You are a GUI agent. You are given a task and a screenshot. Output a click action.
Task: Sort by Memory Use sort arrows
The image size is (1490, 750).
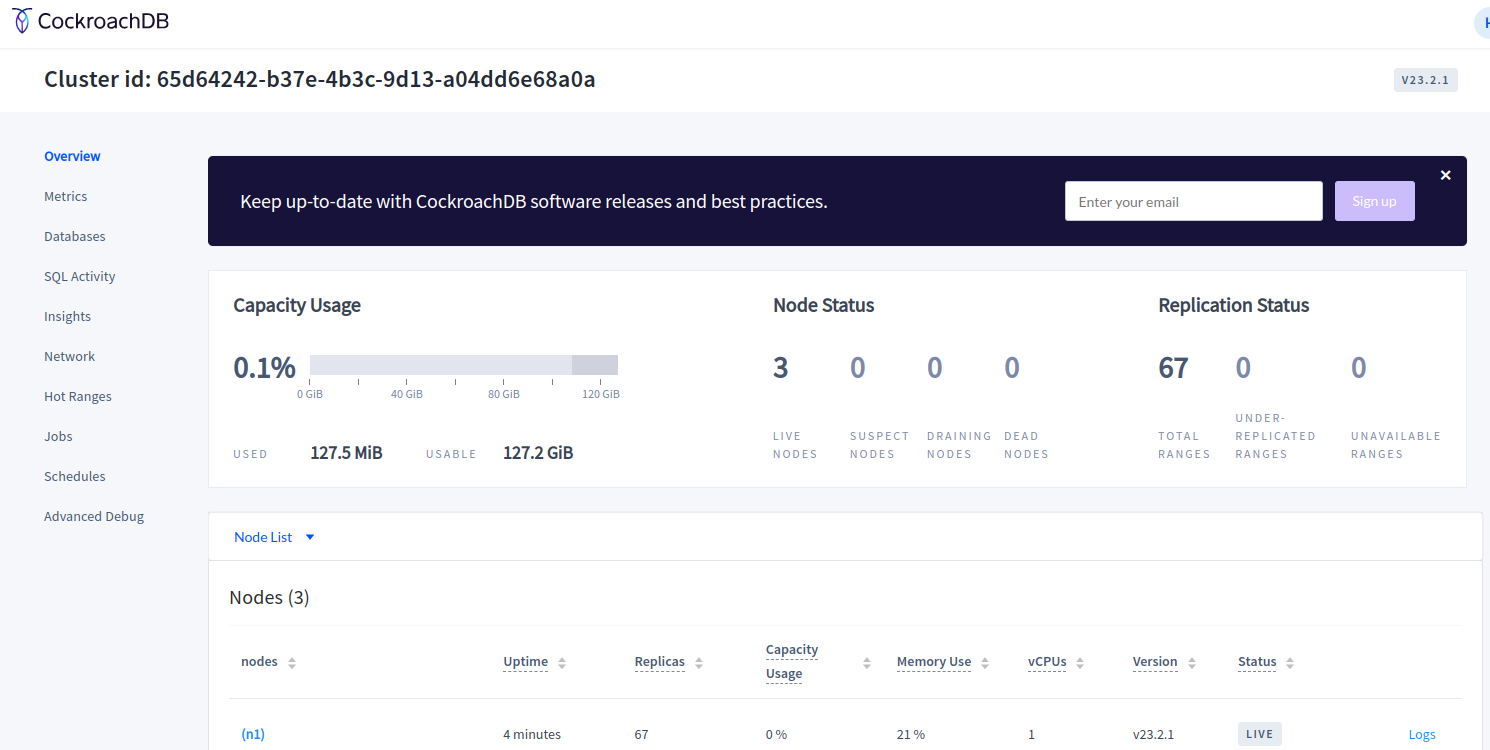pos(985,663)
